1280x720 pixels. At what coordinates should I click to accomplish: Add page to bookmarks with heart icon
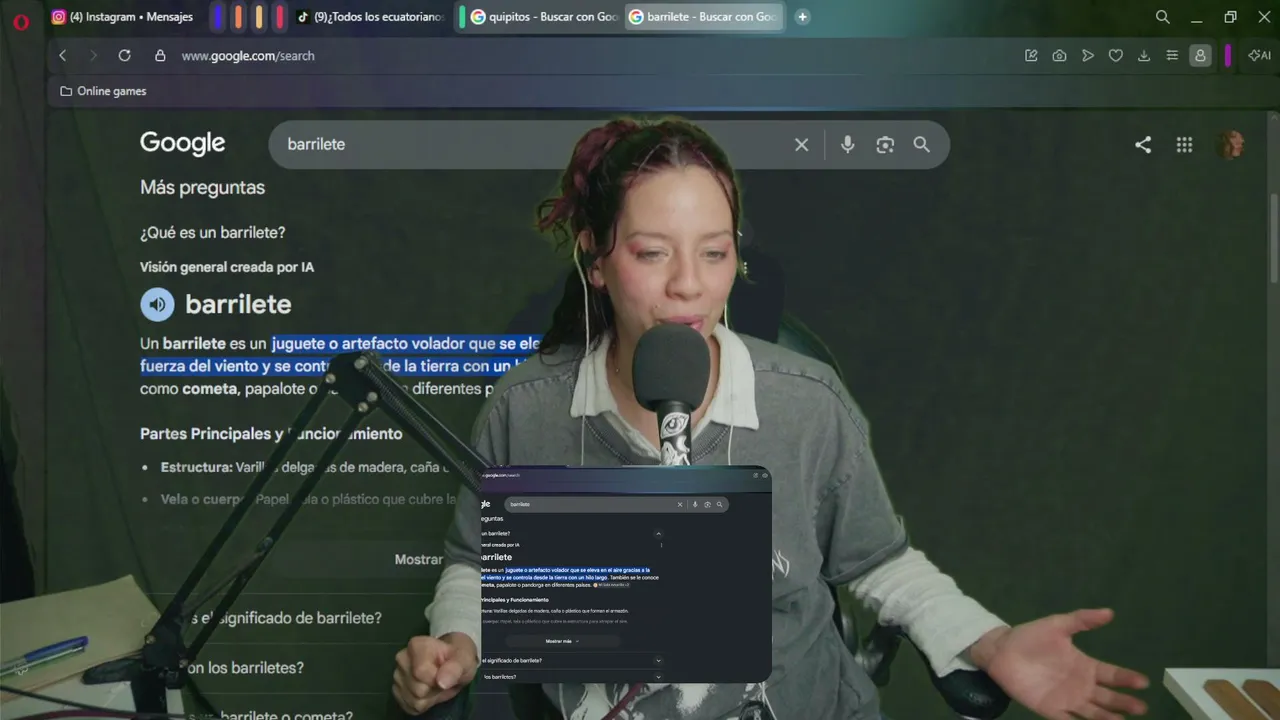pyautogui.click(x=1116, y=56)
